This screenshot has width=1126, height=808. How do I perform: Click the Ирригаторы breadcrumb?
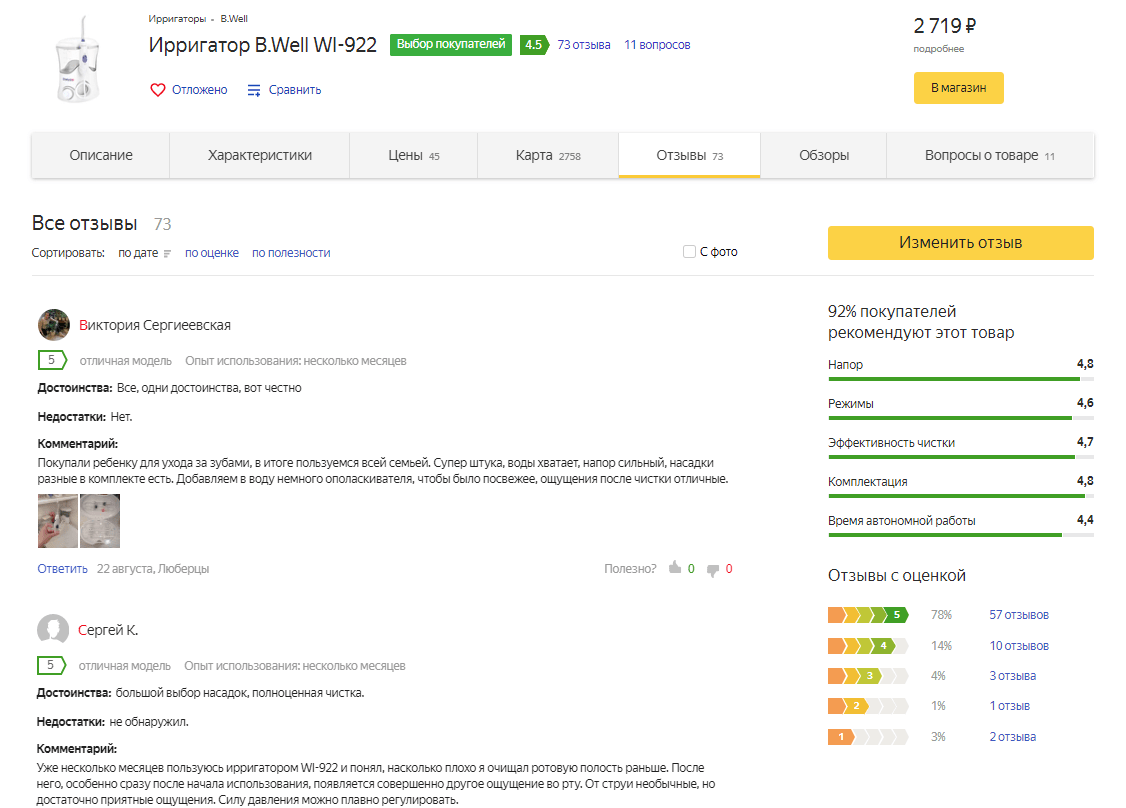pyautogui.click(x=177, y=19)
